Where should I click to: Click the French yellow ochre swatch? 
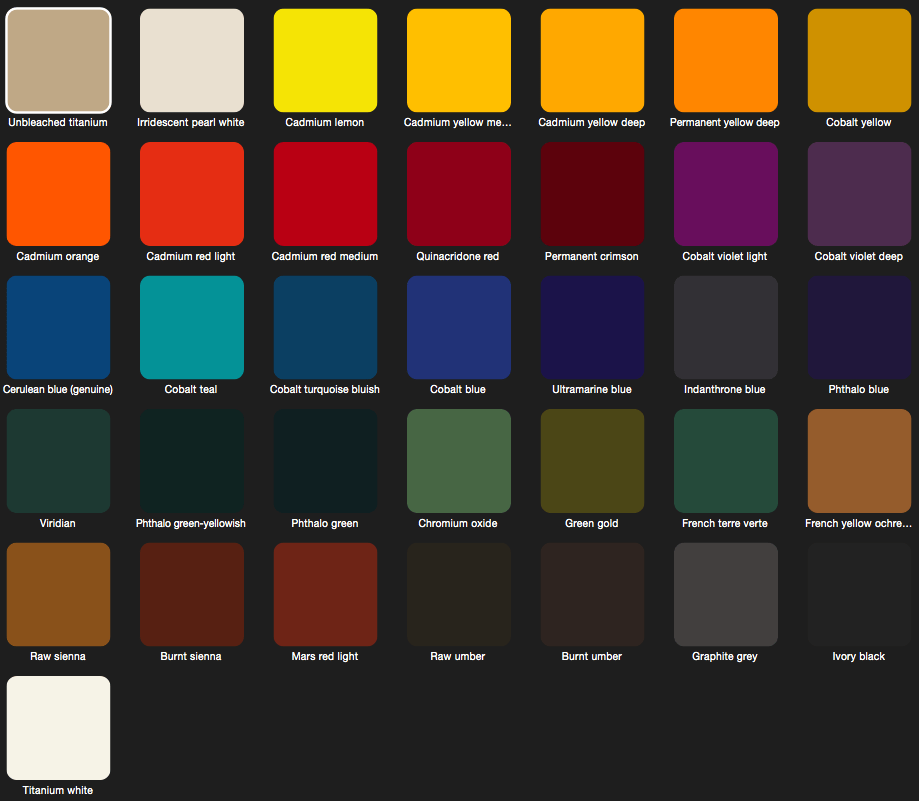tap(859, 461)
